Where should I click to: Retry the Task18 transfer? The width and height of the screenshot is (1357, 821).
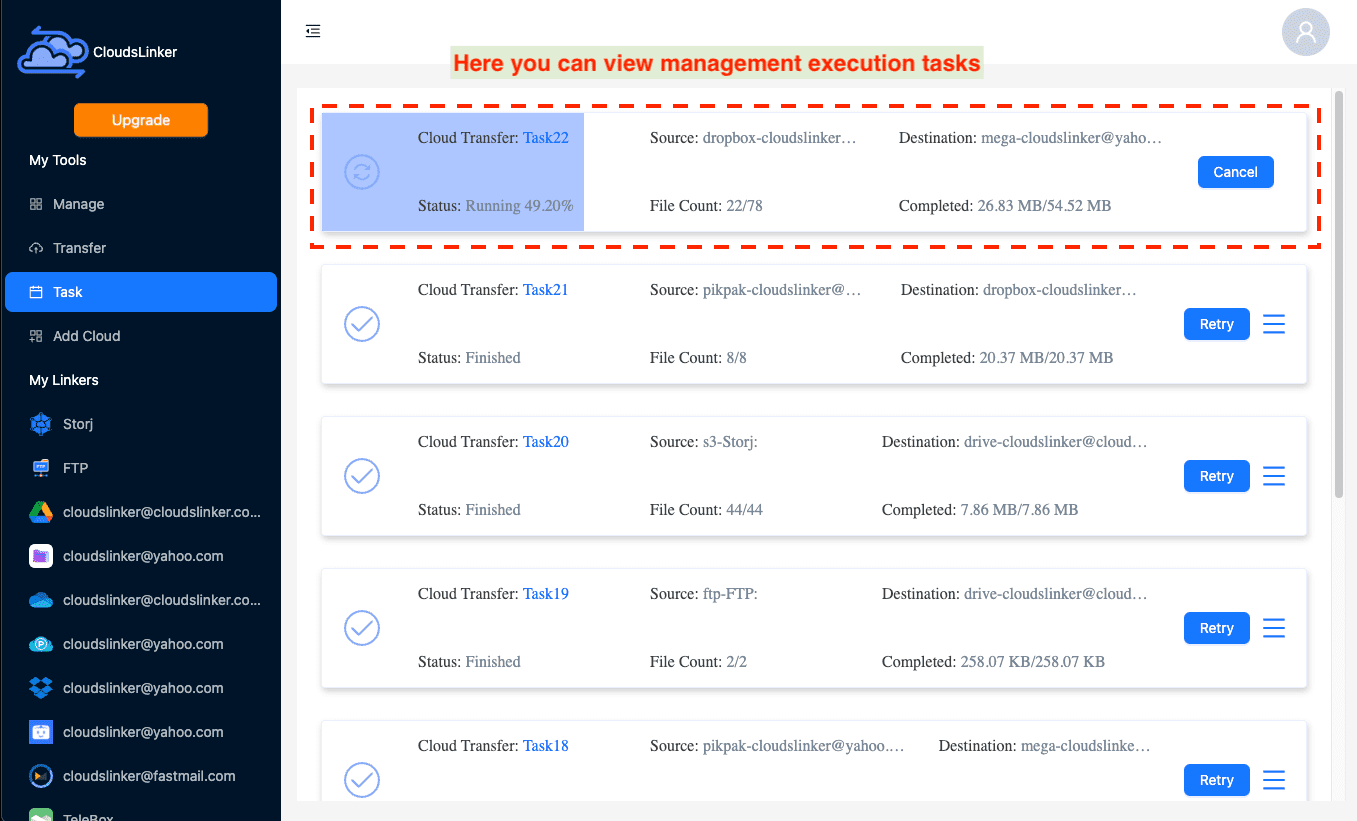1216,780
